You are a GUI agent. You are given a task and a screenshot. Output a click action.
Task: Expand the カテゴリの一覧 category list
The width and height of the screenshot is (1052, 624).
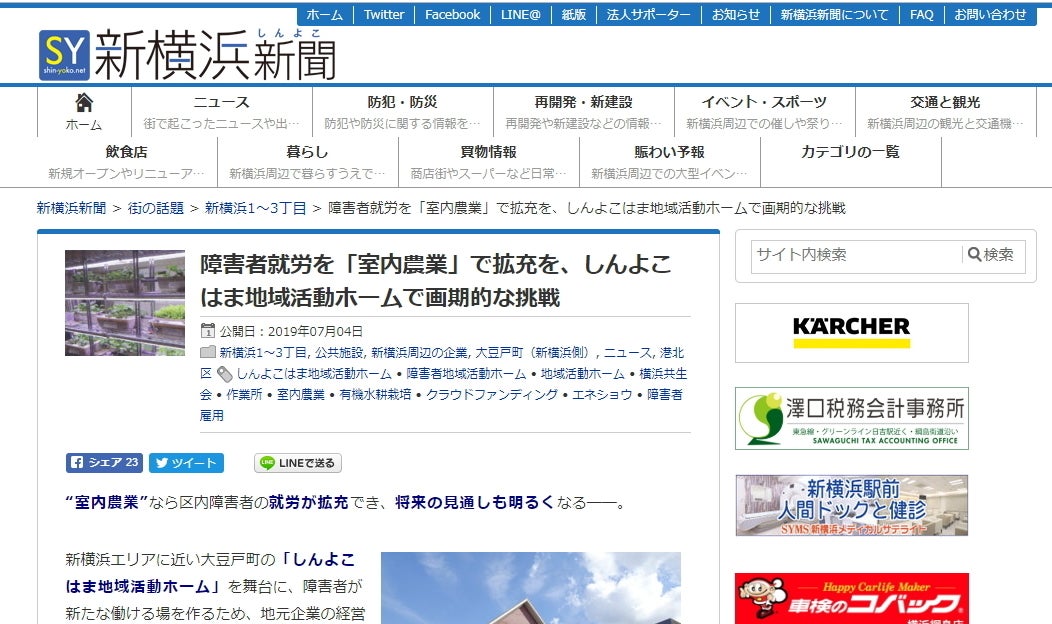(850, 152)
